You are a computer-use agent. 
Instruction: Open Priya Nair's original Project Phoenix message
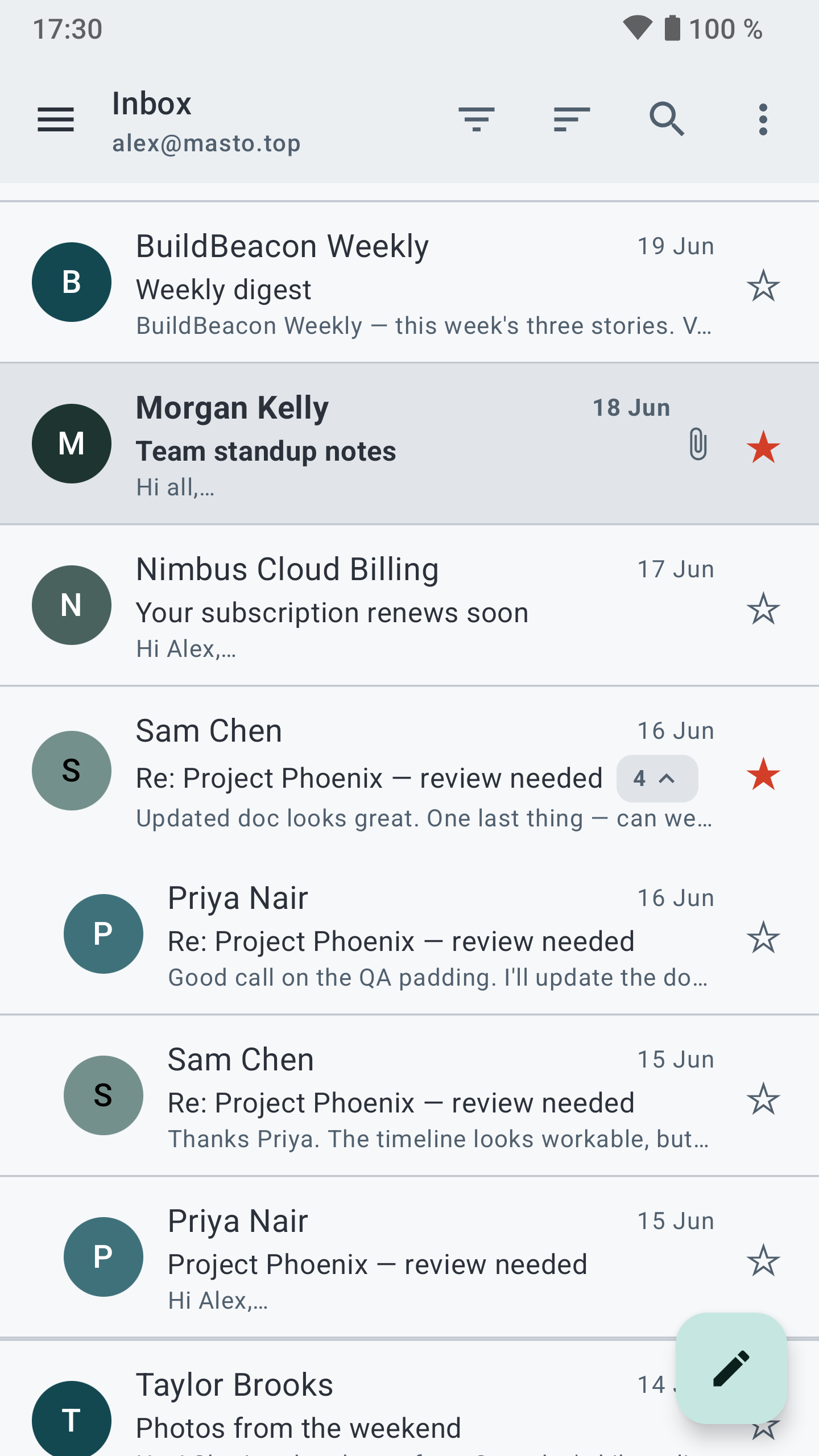coord(409,1257)
